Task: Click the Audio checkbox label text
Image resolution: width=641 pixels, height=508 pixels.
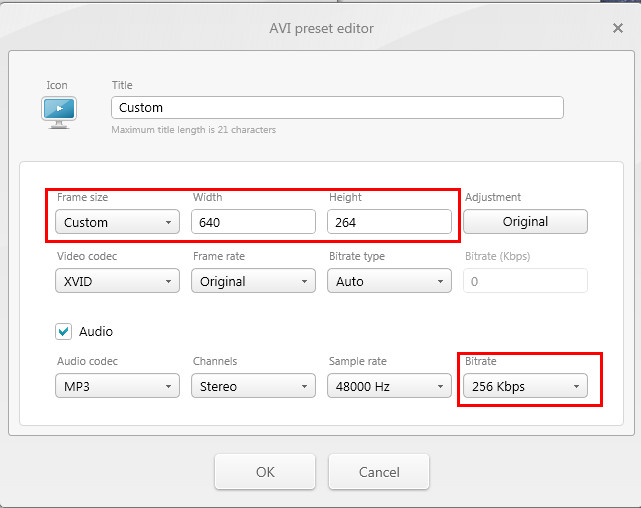Action: pos(96,331)
